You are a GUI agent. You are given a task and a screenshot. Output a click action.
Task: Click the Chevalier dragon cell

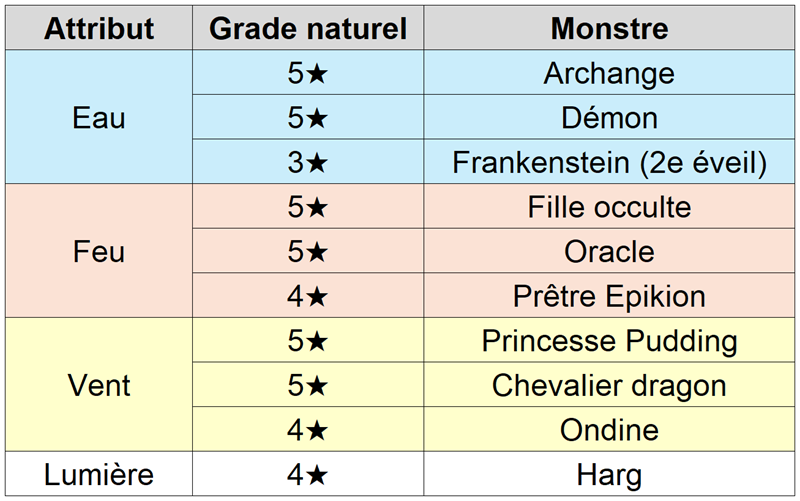coord(609,385)
